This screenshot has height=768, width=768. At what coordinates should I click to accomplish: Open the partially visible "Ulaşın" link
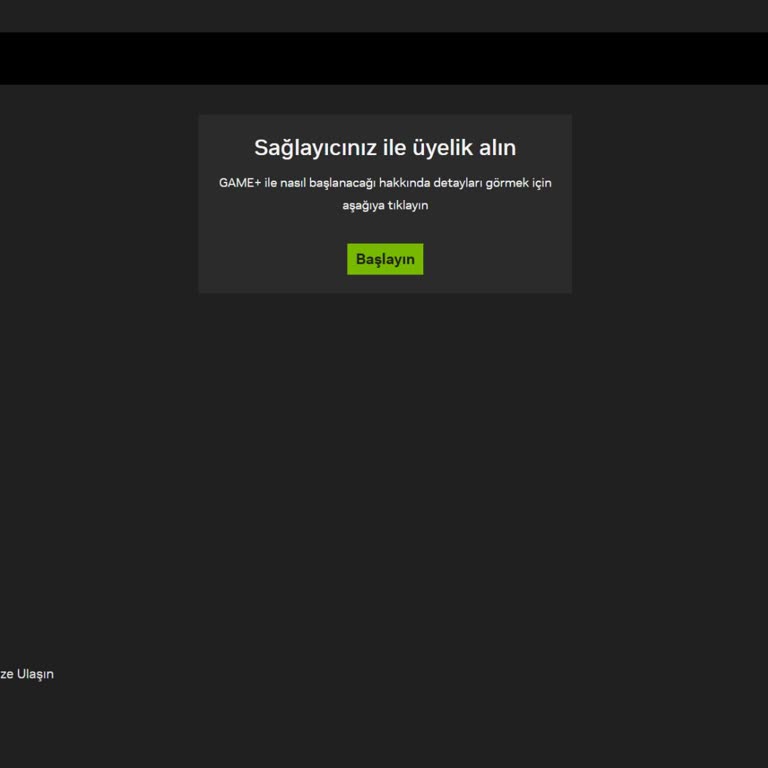pos(27,674)
